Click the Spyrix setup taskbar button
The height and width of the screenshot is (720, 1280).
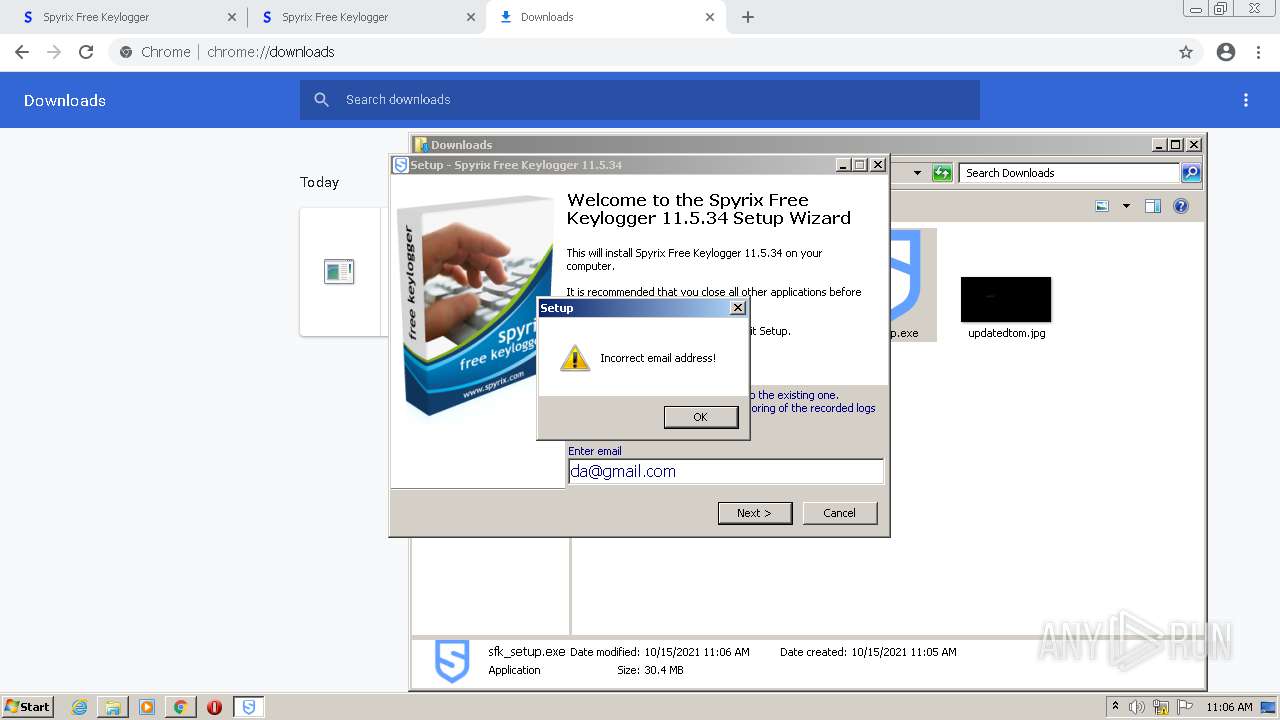tap(249, 707)
